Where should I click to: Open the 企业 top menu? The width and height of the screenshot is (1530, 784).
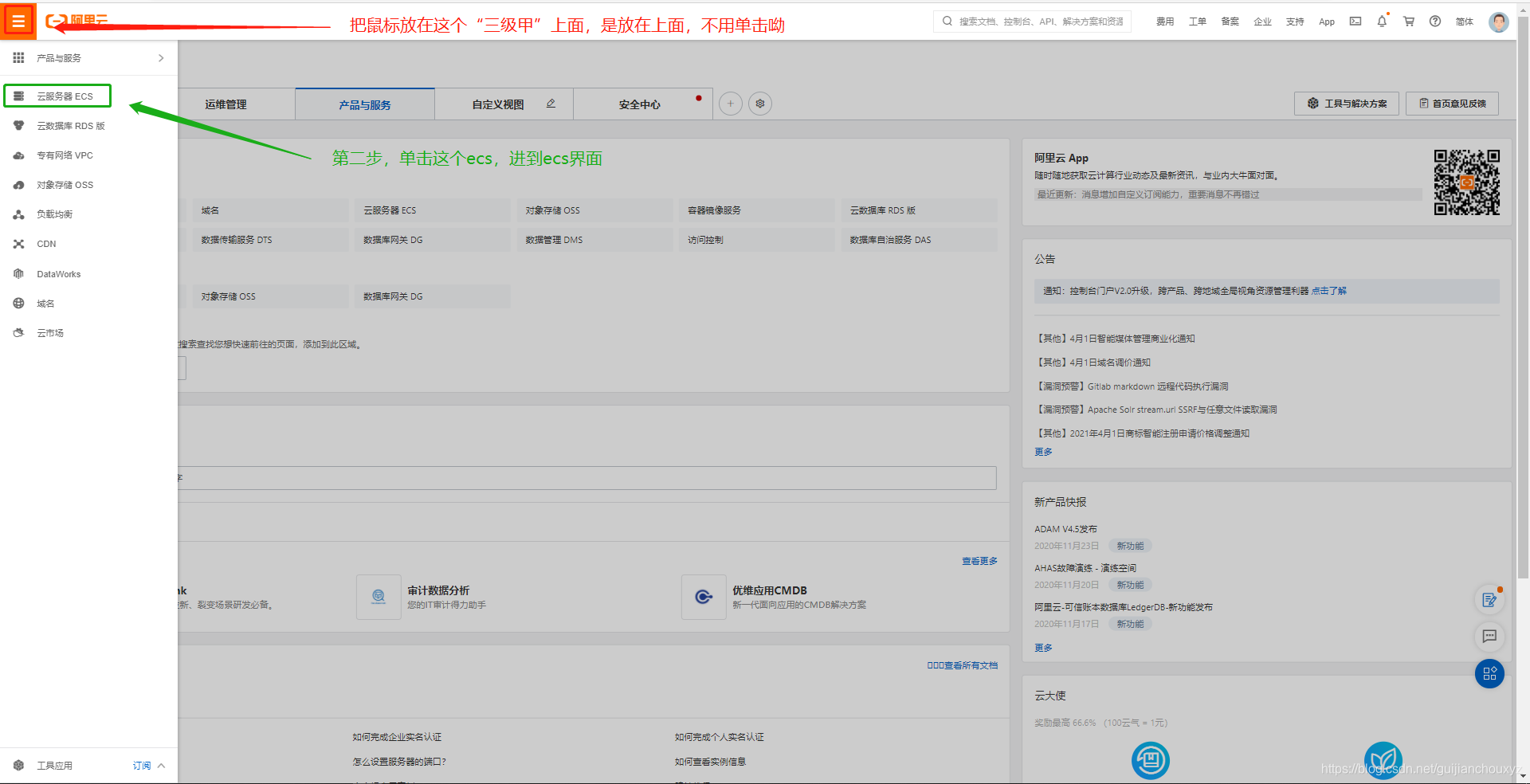(1262, 22)
